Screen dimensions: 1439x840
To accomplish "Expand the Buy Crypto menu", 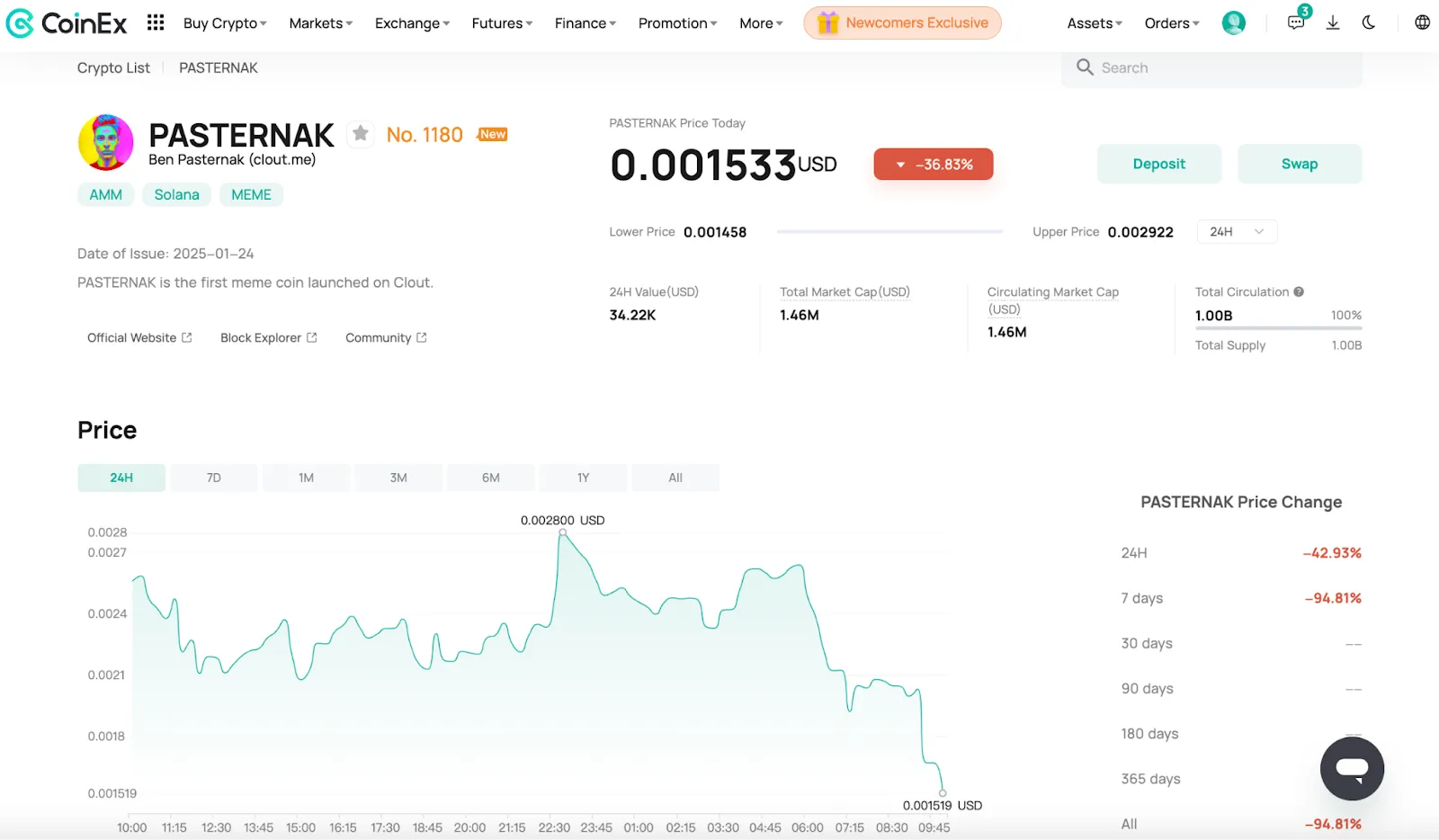I will click(225, 23).
